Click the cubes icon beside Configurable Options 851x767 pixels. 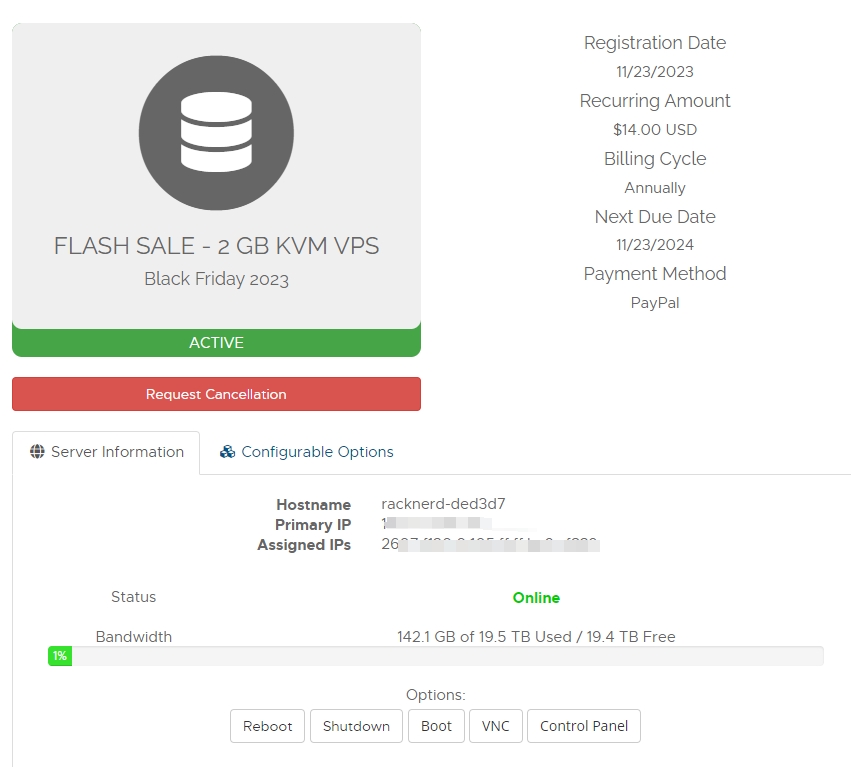[228, 452]
